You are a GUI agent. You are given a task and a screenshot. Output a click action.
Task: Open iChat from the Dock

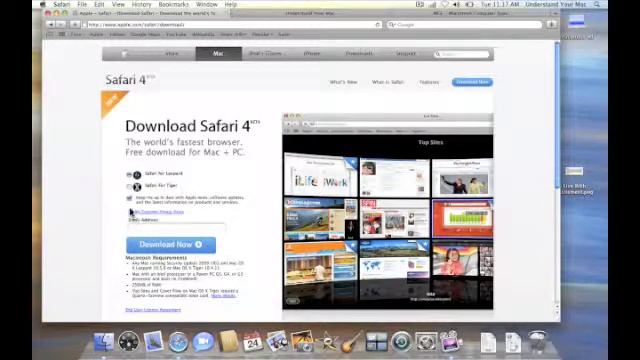[203, 341]
